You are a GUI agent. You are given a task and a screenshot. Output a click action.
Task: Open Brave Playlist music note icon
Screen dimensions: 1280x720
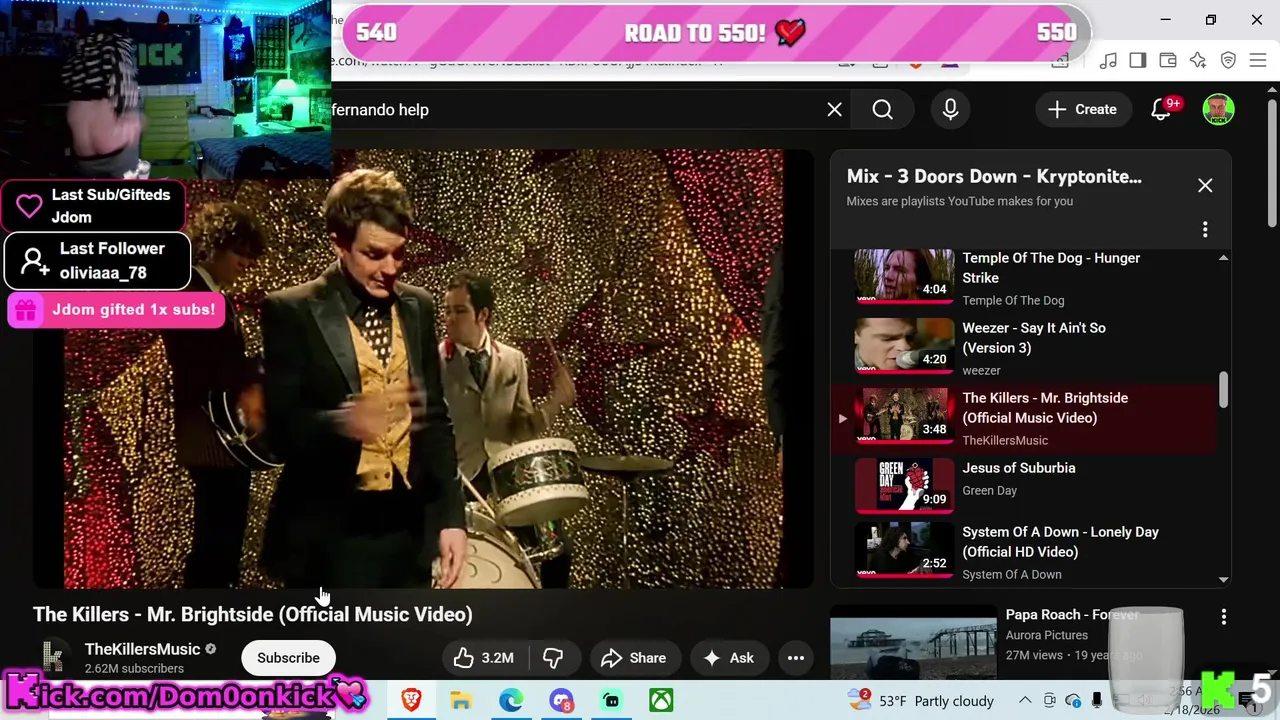[x=1108, y=61]
